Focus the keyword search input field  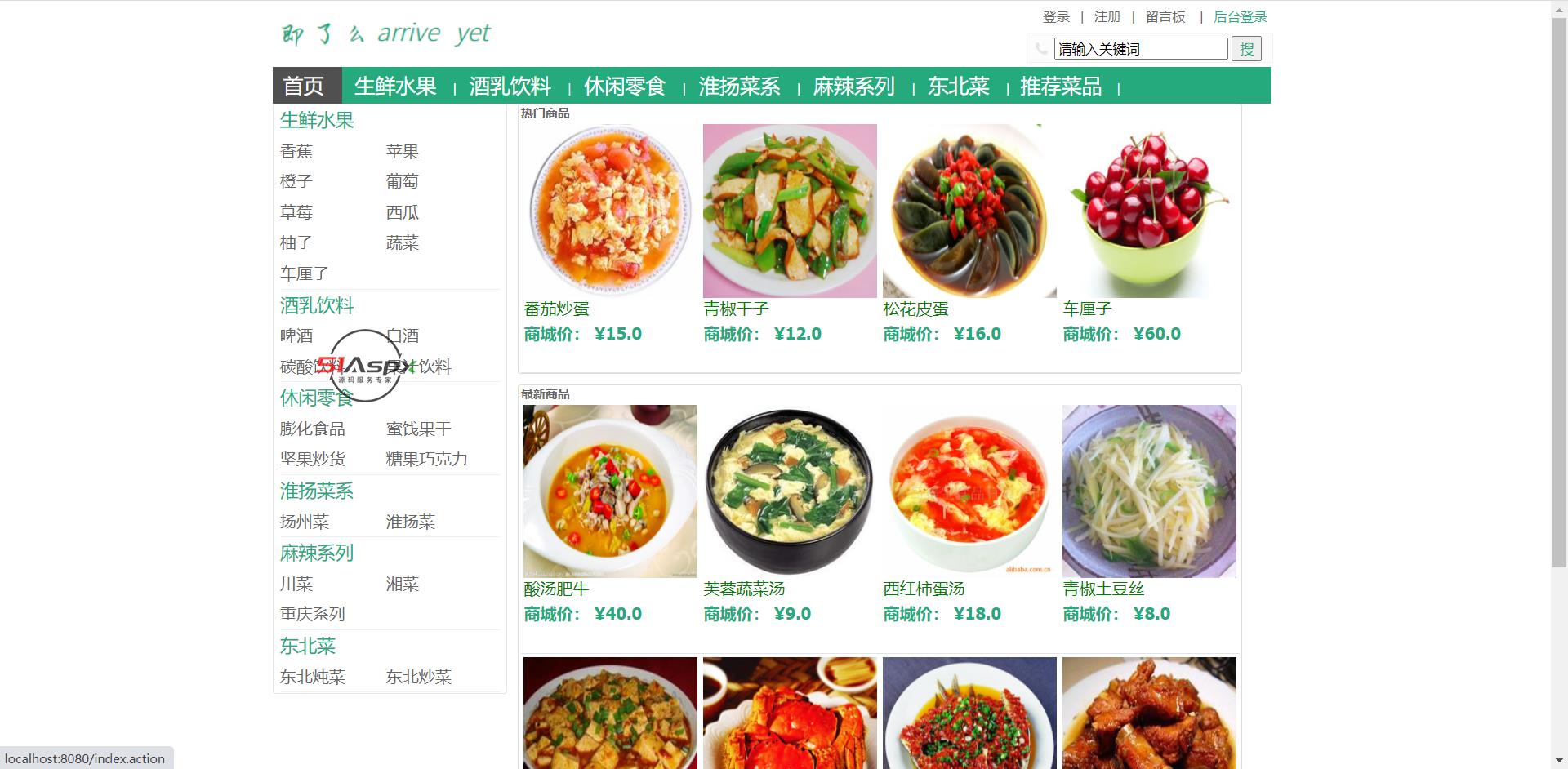click(x=1141, y=49)
